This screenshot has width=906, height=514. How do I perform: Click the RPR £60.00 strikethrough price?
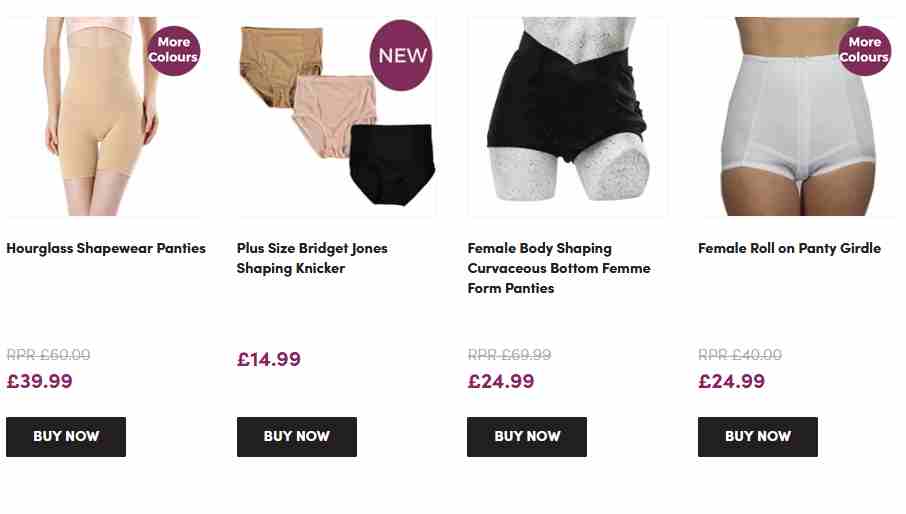[x=48, y=355]
